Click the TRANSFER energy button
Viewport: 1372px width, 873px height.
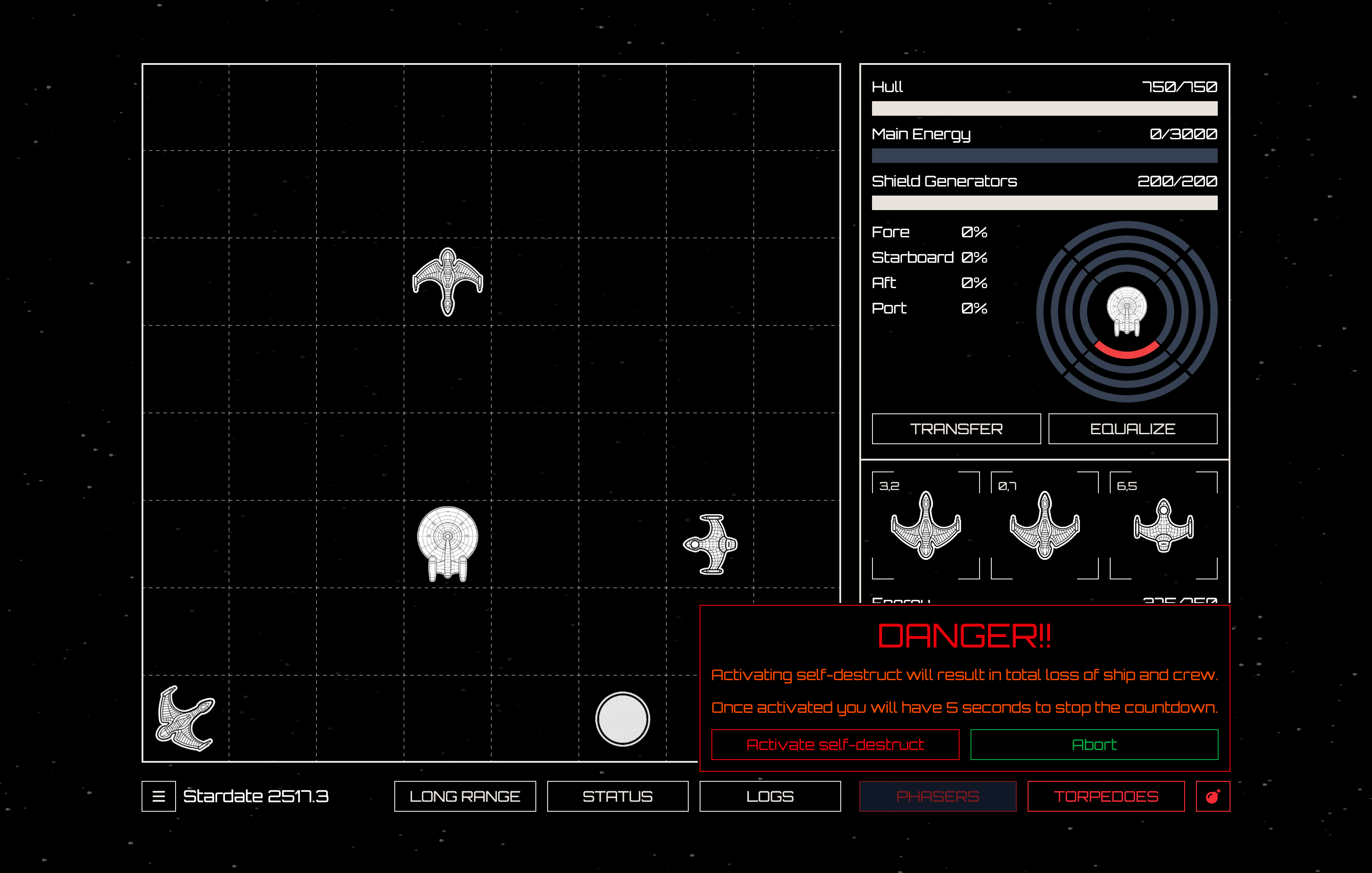pos(956,428)
